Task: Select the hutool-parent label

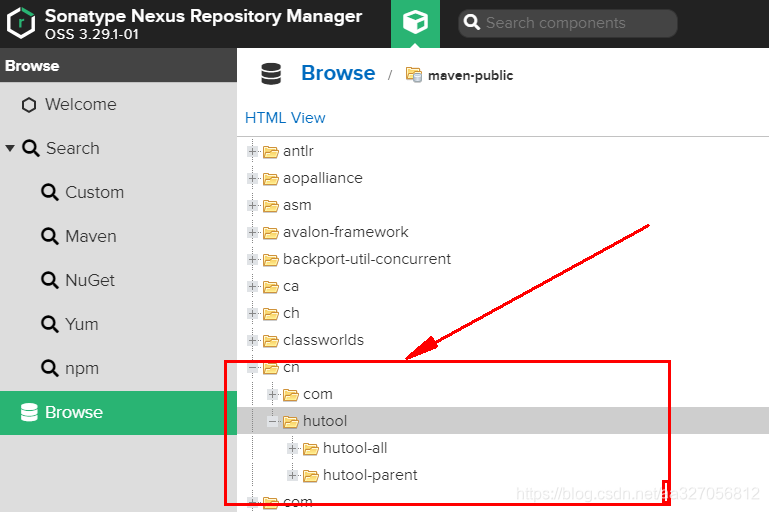Action: tap(370, 475)
